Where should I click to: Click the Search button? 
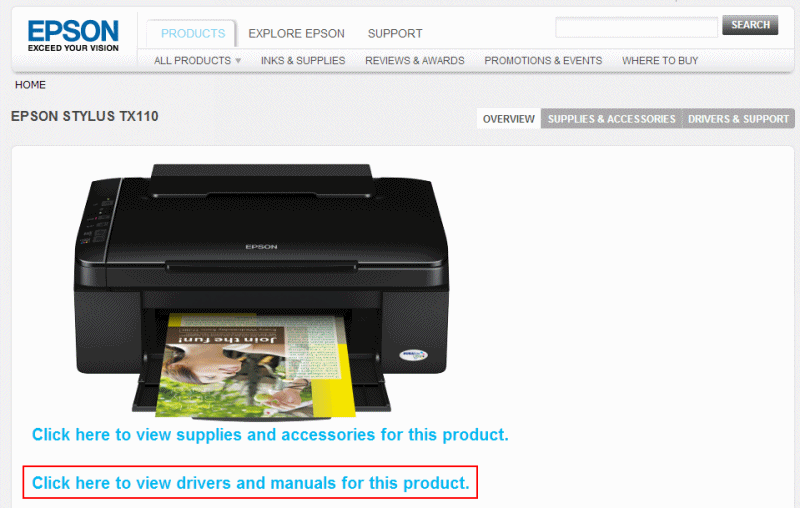click(750, 25)
